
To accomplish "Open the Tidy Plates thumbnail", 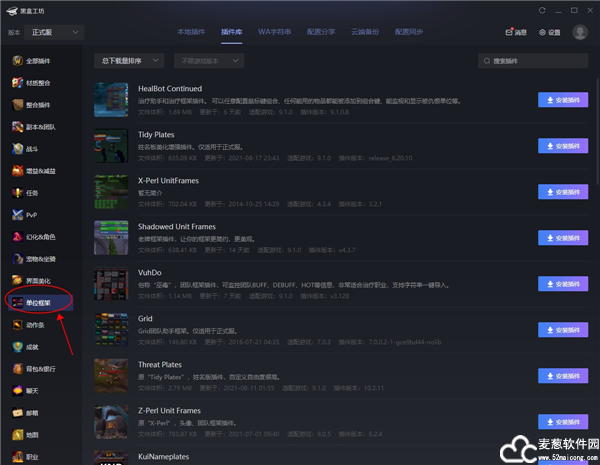I will point(111,146).
